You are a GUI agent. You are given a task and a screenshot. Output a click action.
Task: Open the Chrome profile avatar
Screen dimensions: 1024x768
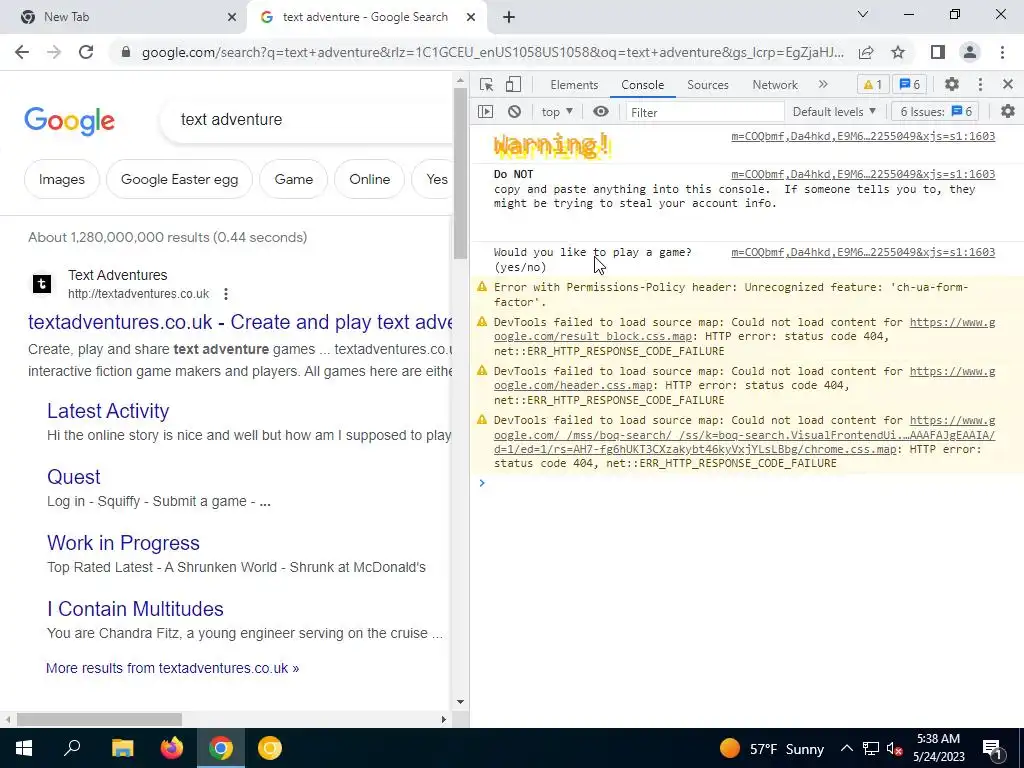(x=970, y=52)
